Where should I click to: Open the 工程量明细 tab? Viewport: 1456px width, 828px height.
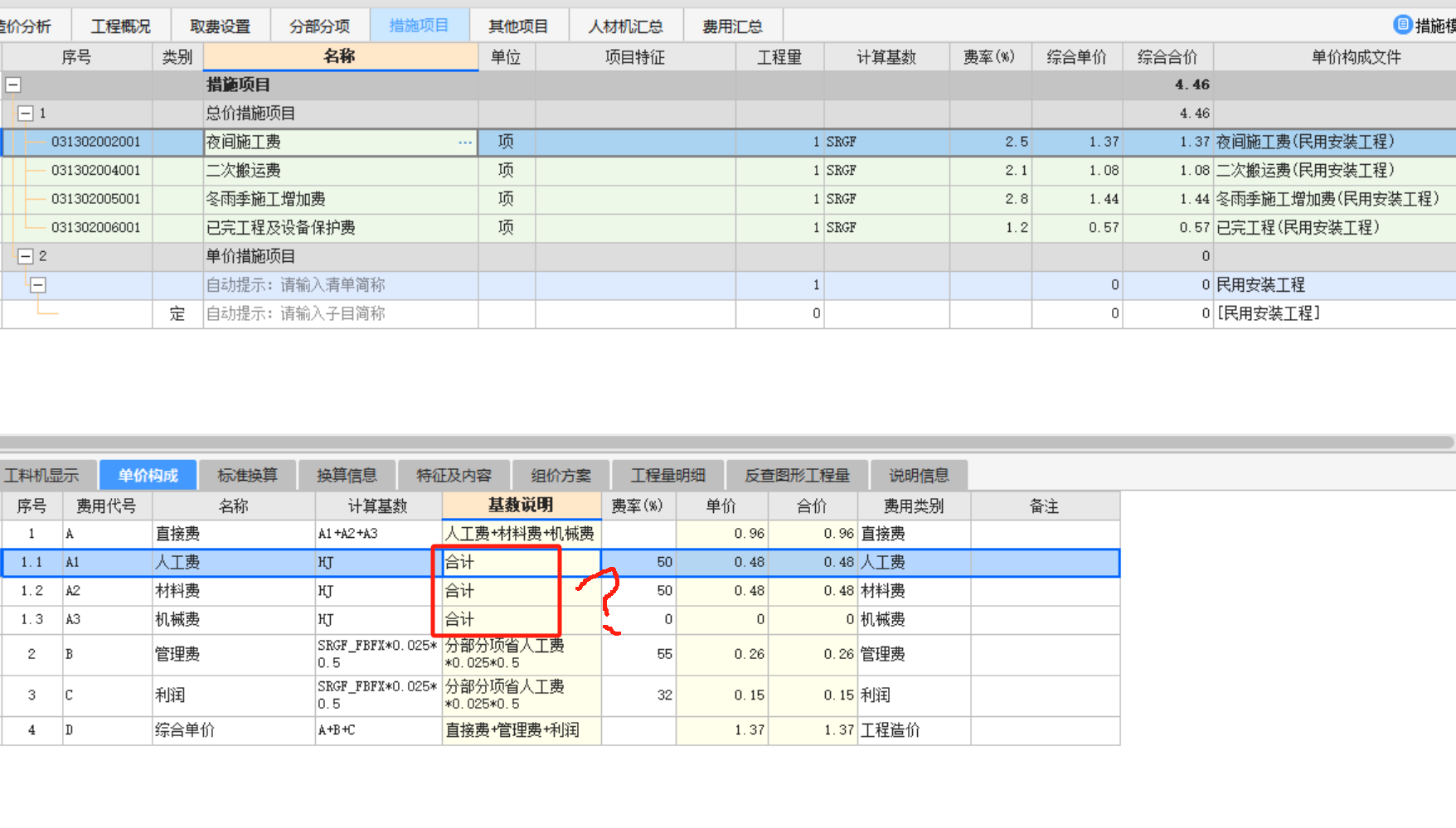[x=668, y=476]
